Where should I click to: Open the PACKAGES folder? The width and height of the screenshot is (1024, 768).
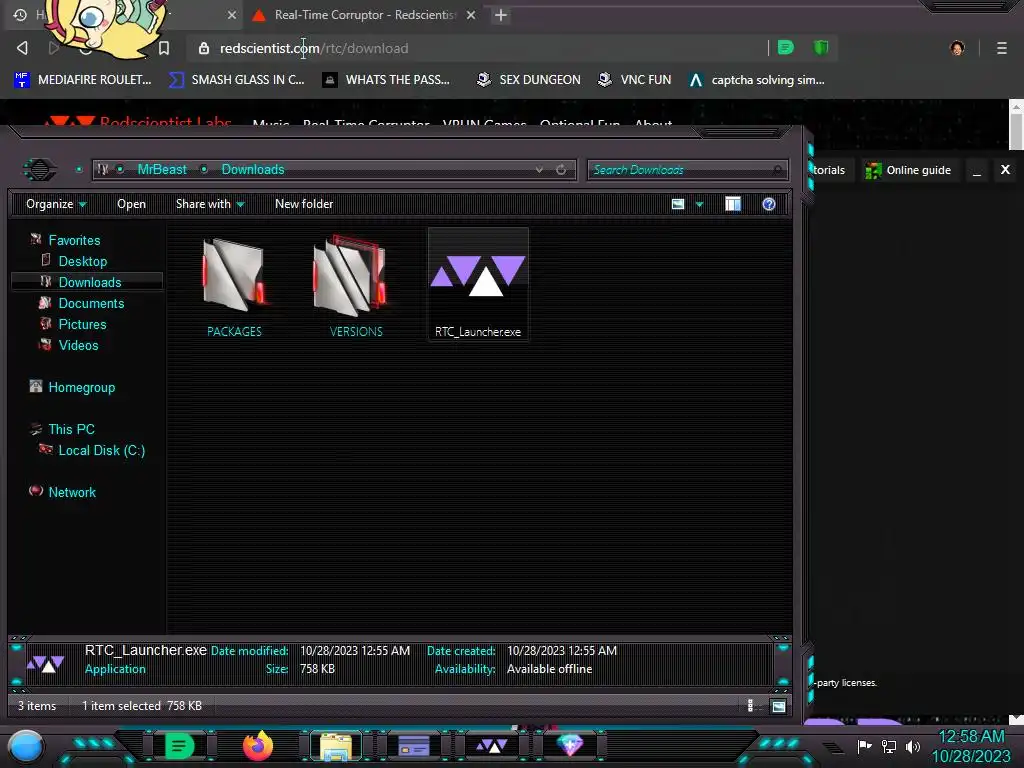point(234,287)
